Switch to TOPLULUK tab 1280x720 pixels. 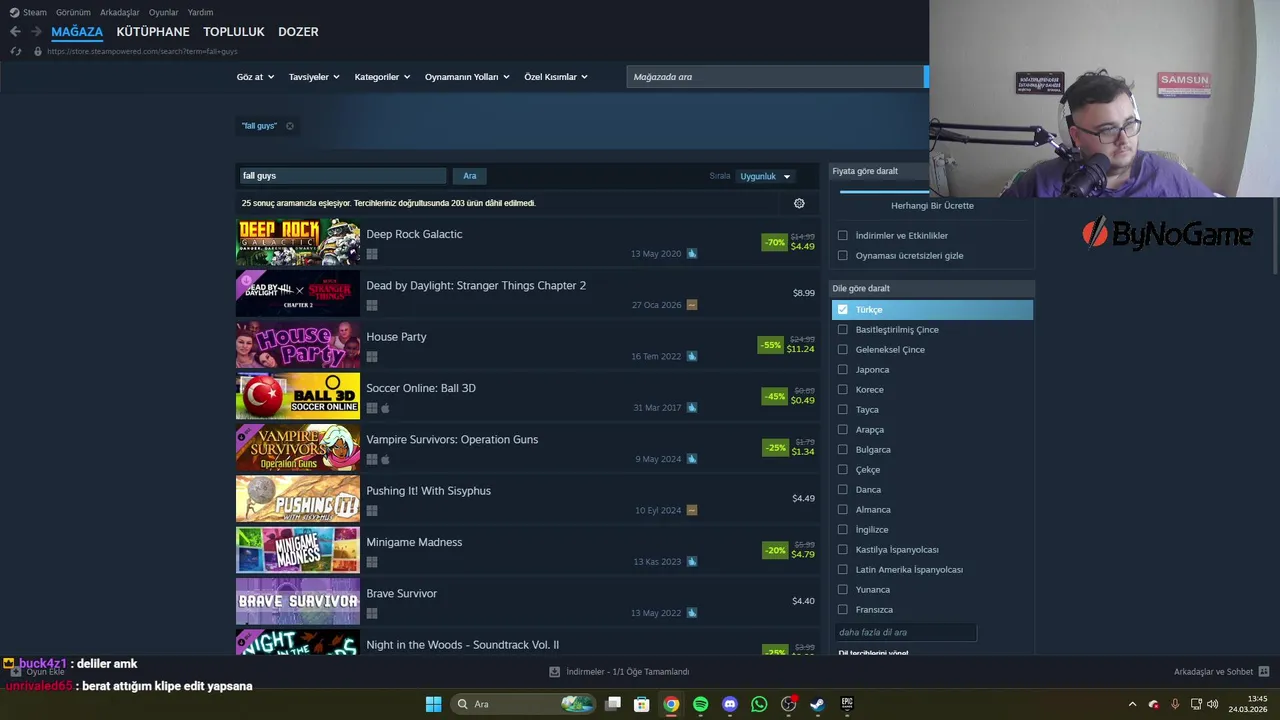click(234, 32)
